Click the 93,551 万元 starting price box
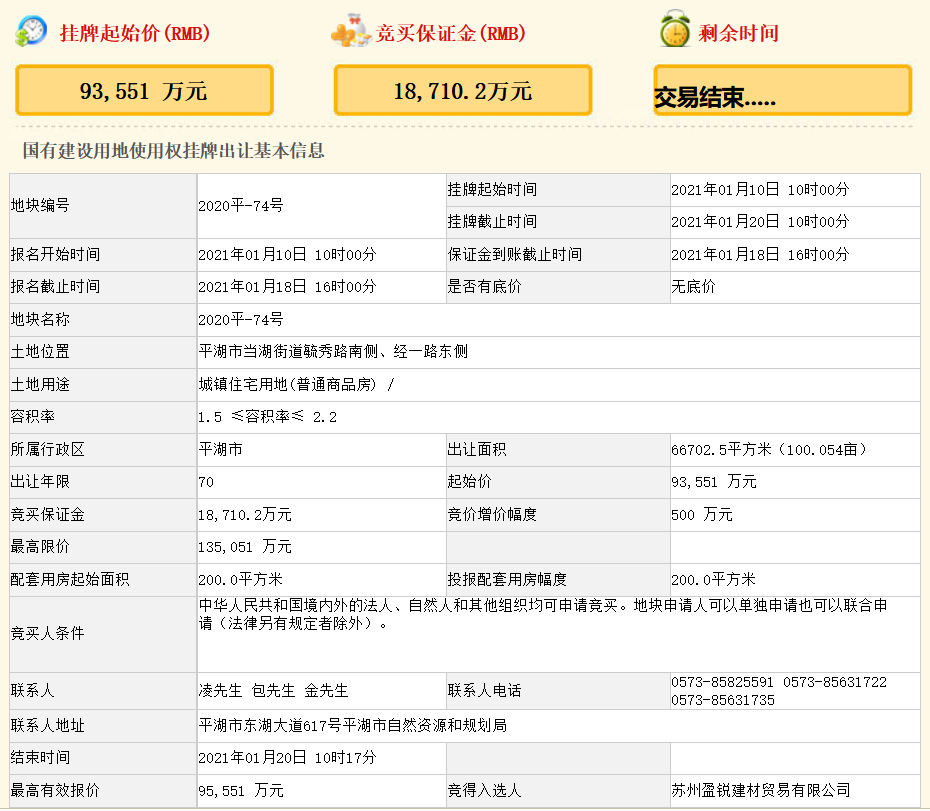 144,91
